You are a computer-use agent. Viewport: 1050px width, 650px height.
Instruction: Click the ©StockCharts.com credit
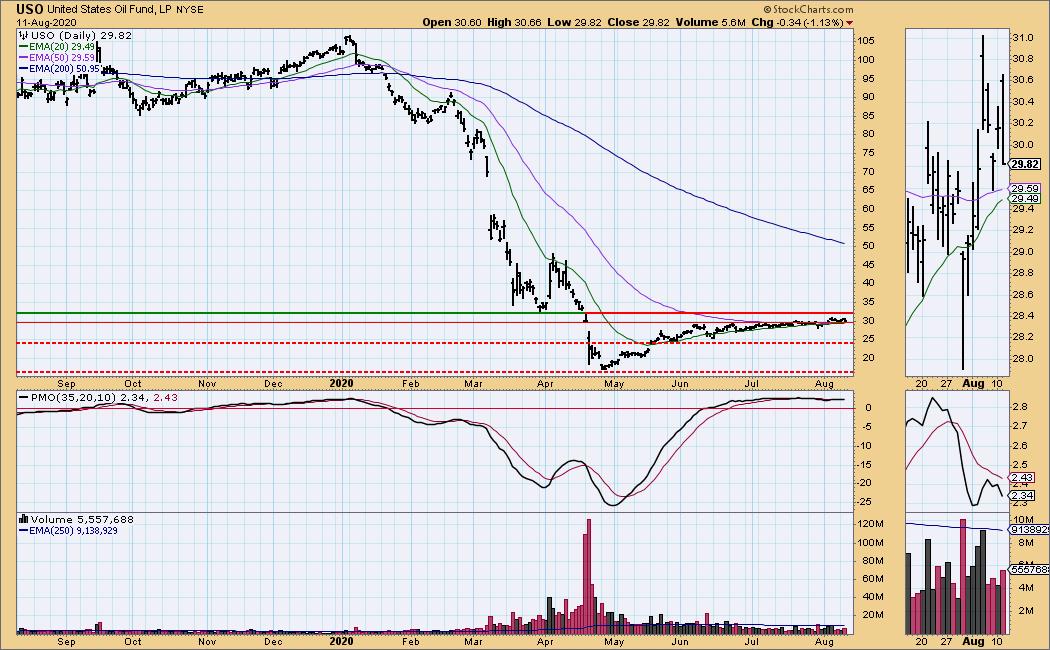coord(808,9)
